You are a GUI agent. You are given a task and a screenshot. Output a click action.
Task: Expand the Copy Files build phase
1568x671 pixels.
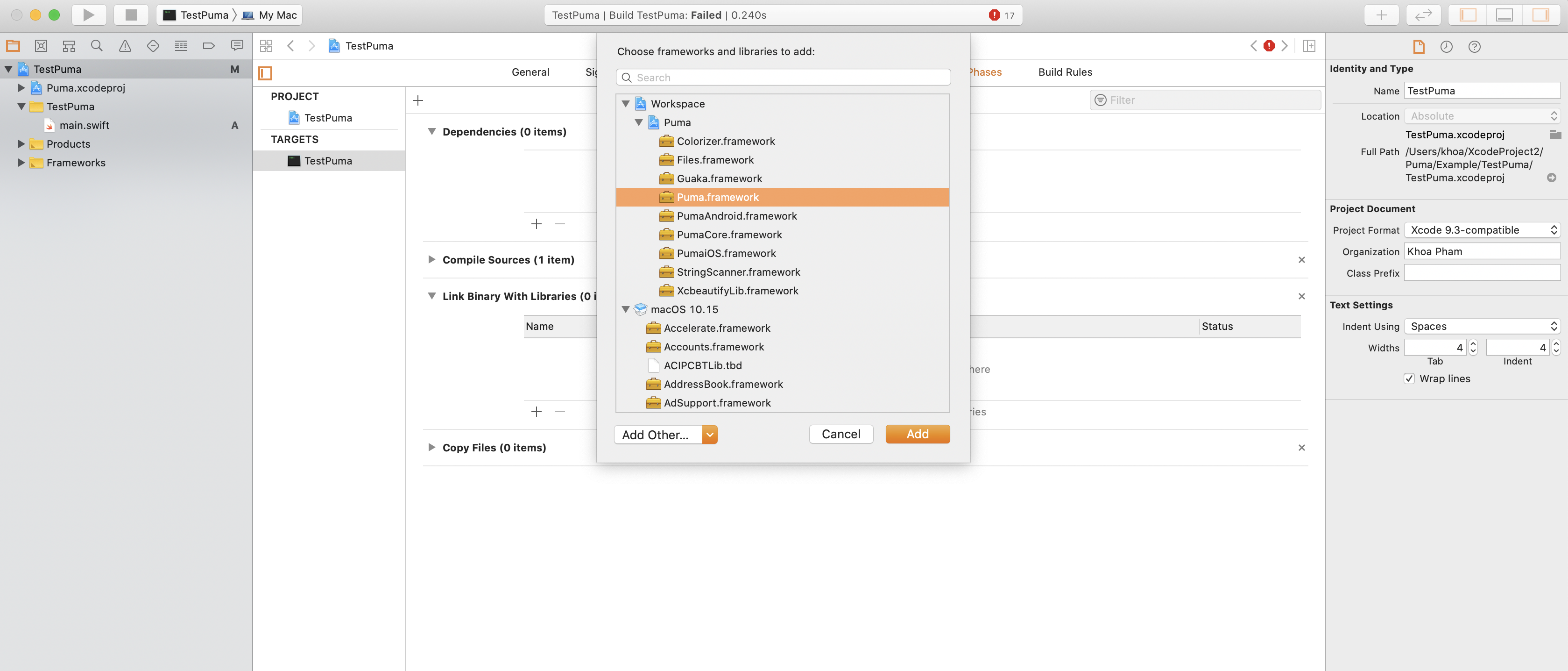(x=431, y=447)
